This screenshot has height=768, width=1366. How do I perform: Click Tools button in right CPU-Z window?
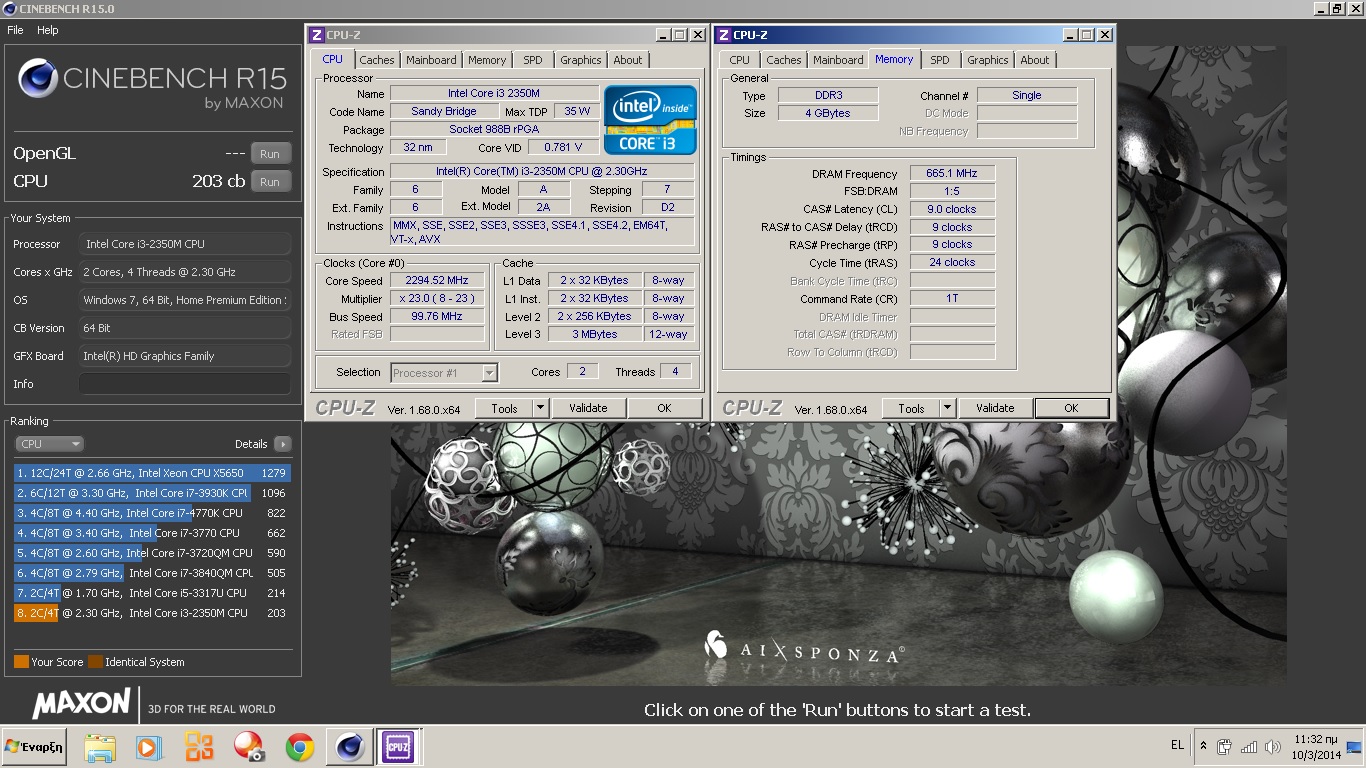911,408
